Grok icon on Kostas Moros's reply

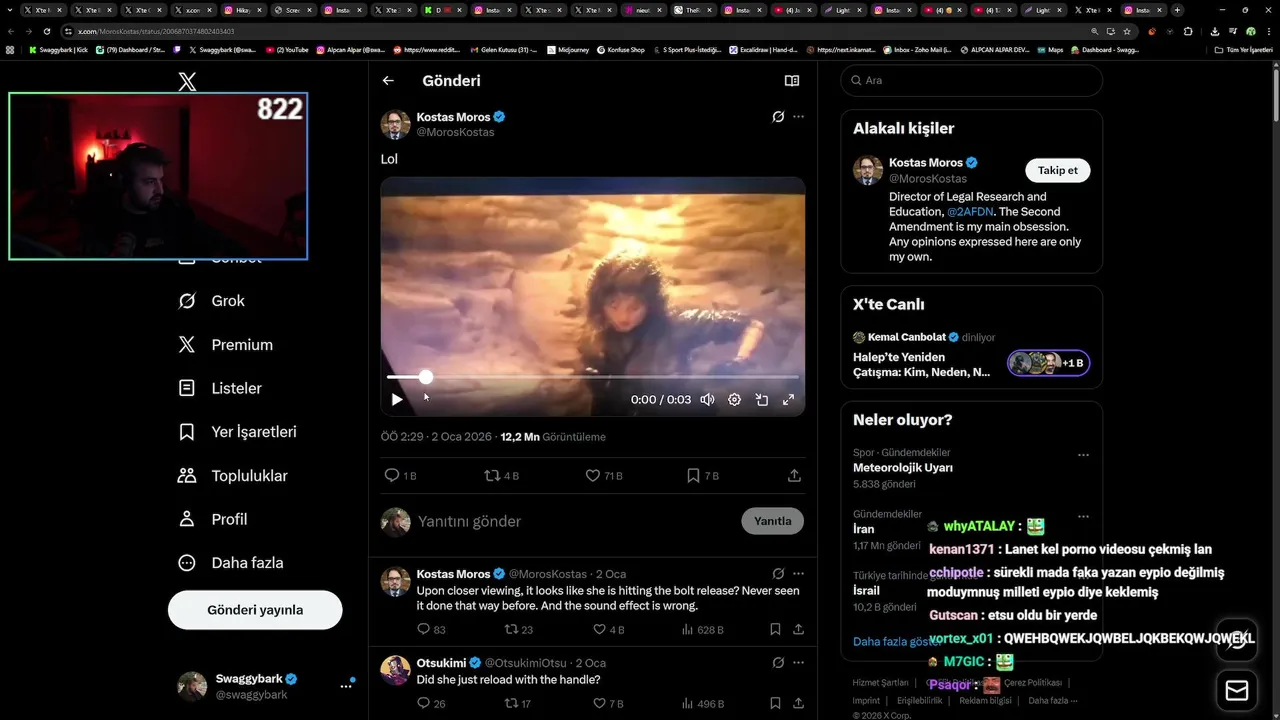778,574
